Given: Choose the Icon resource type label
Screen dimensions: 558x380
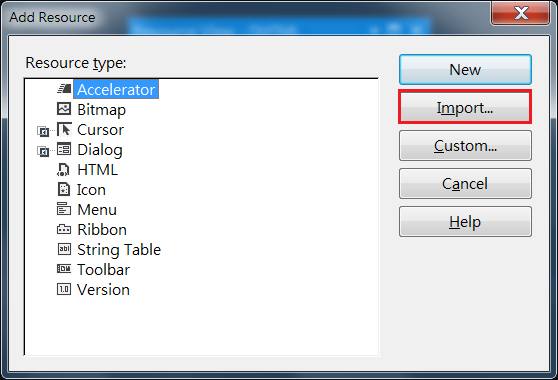Looking at the screenshot, I should pos(91,190).
